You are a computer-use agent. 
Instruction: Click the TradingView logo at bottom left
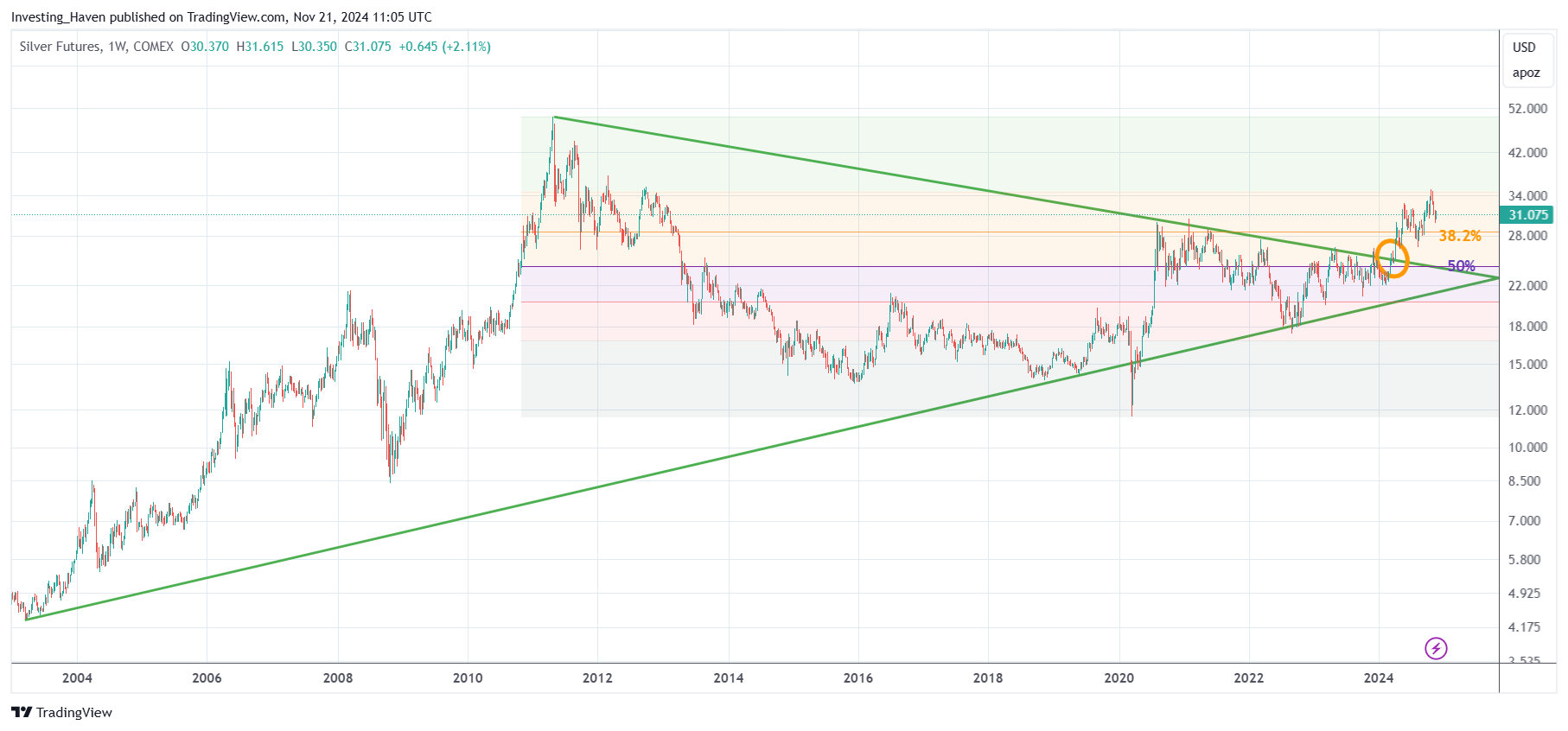[x=61, y=712]
